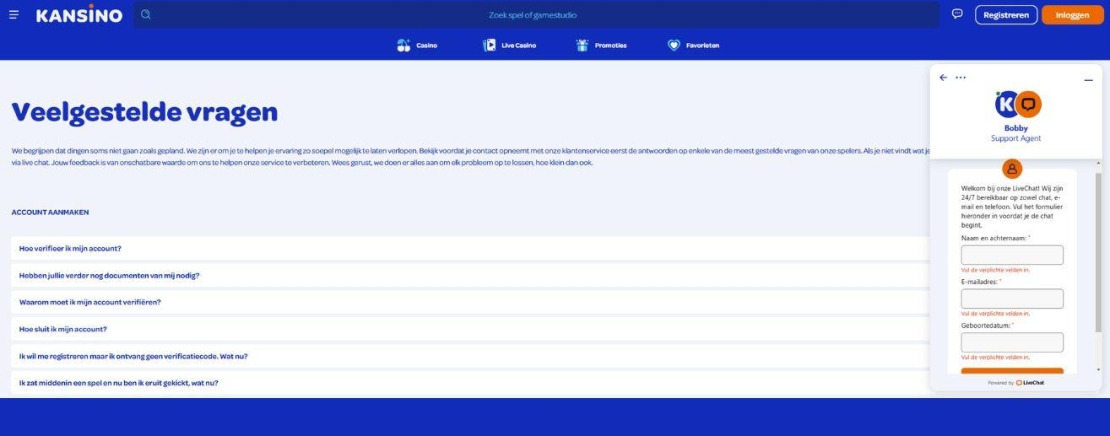Image resolution: width=1110 pixels, height=436 pixels.
Task: Focus the E-mailadres field in chat form
Action: tap(1012, 299)
